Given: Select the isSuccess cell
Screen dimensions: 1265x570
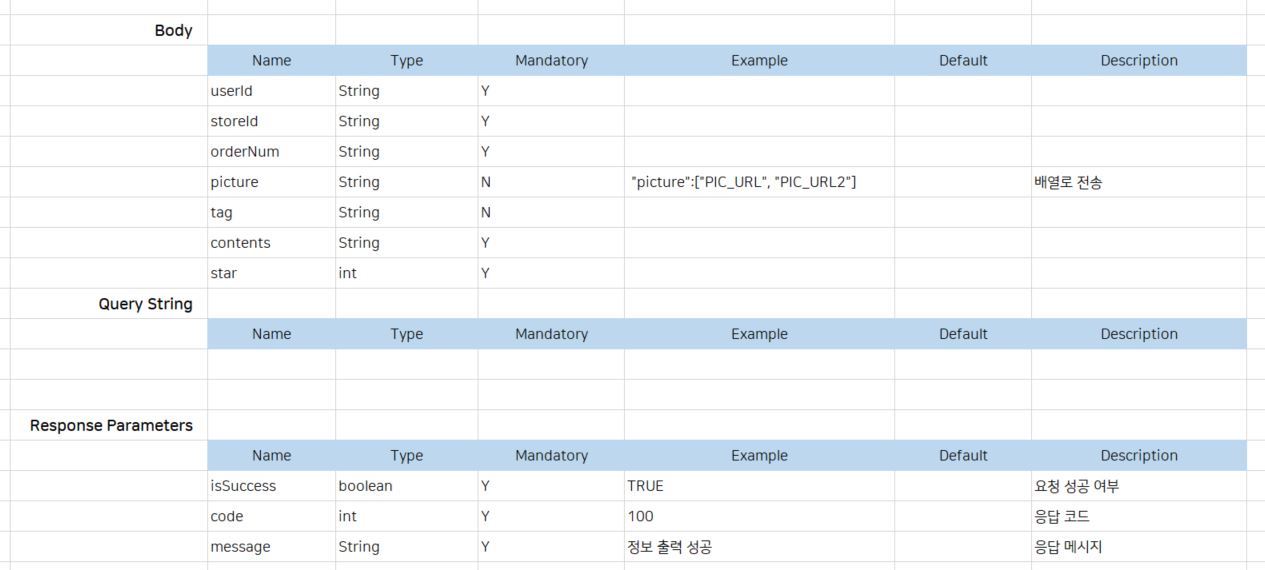Looking at the screenshot, I should pyautogui.click(x=243, y=486).
